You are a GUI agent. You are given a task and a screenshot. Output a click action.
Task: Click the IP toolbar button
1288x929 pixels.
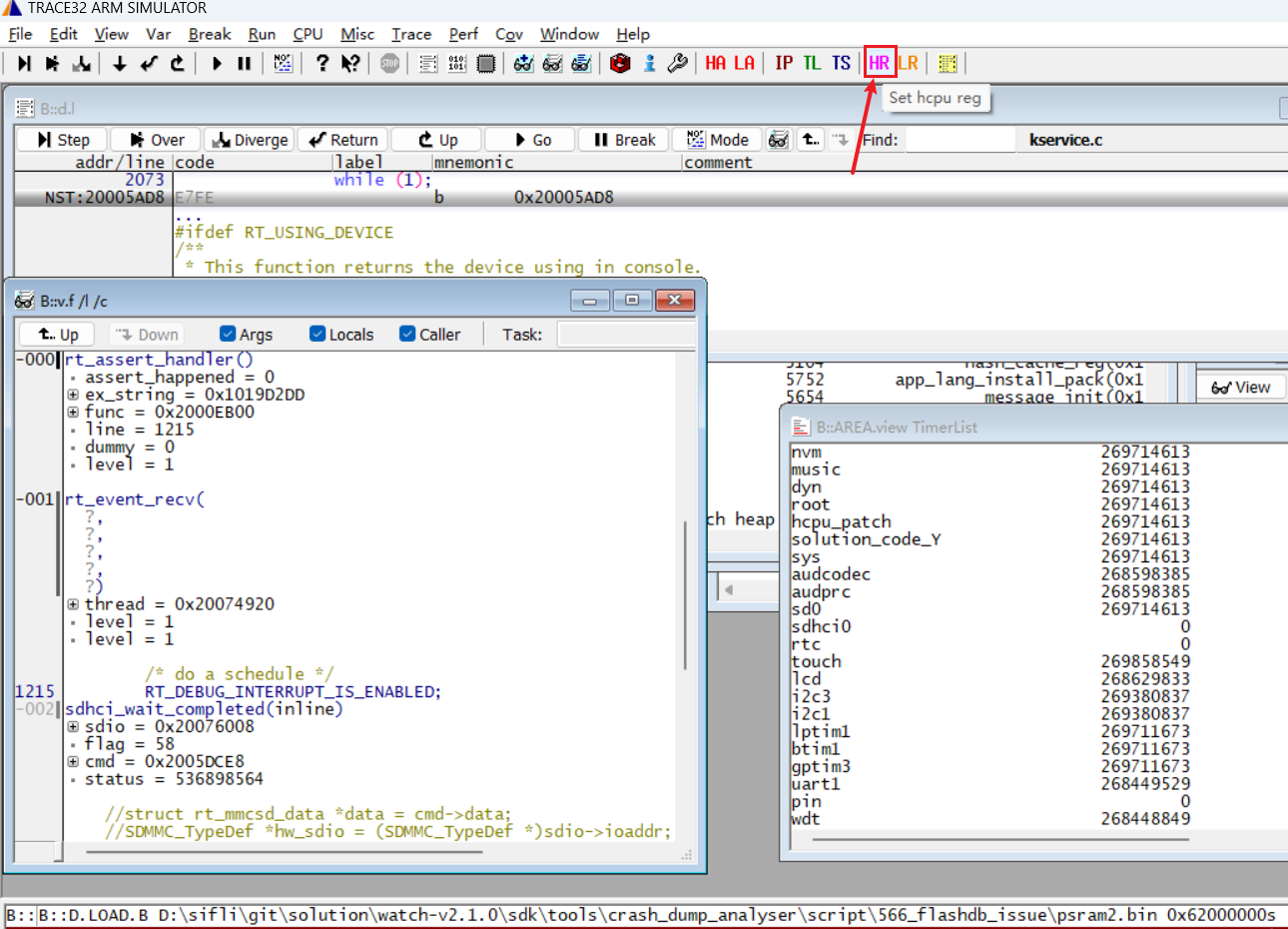pyautogui.click(x=784, y=63)
